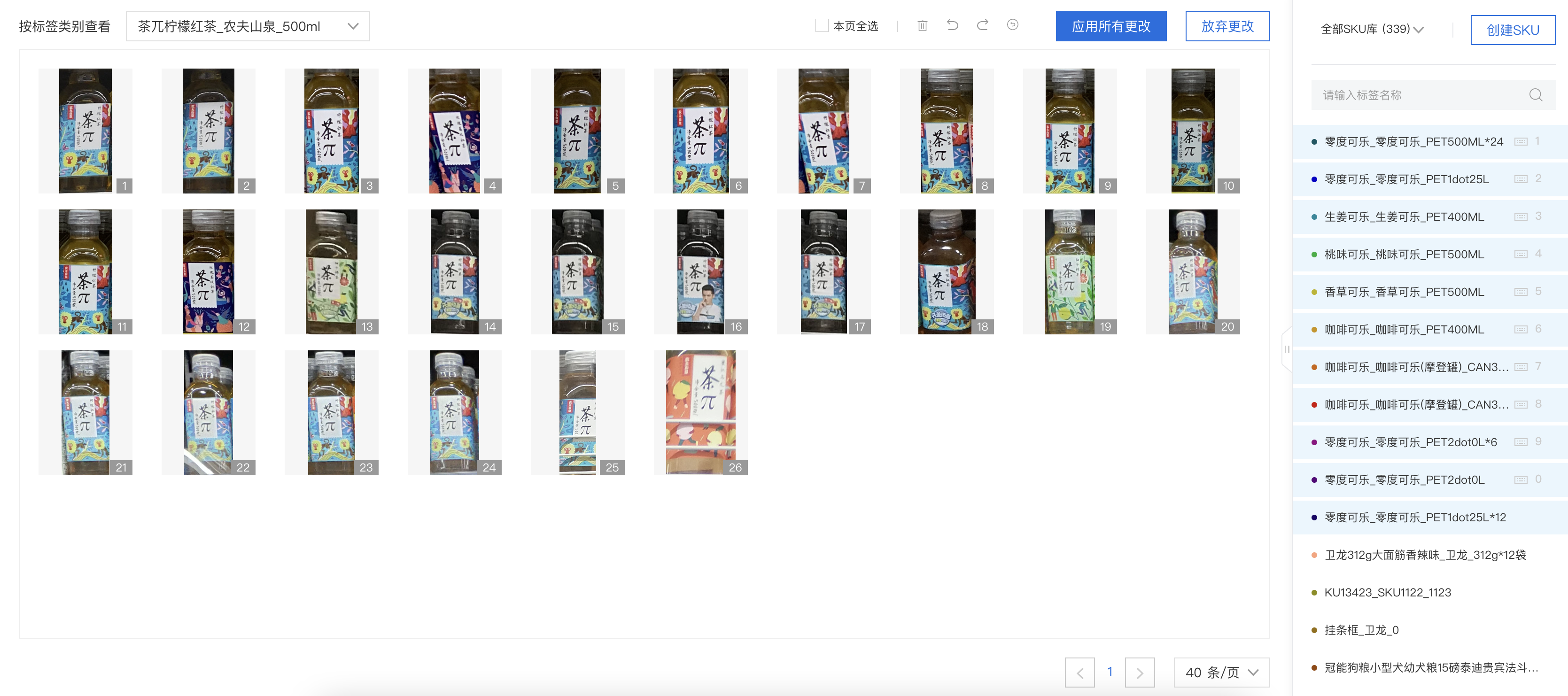Click keyboard shortcut icon numbered 0
The width and height of the screenshot is (1568, 696).
coord(1521,480)
